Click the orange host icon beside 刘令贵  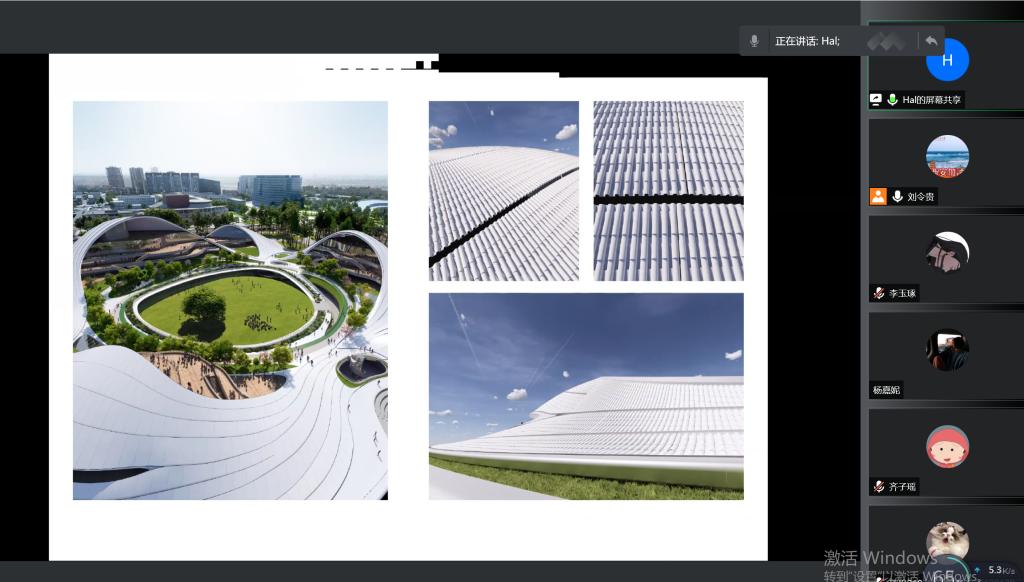tap(877, 197)
